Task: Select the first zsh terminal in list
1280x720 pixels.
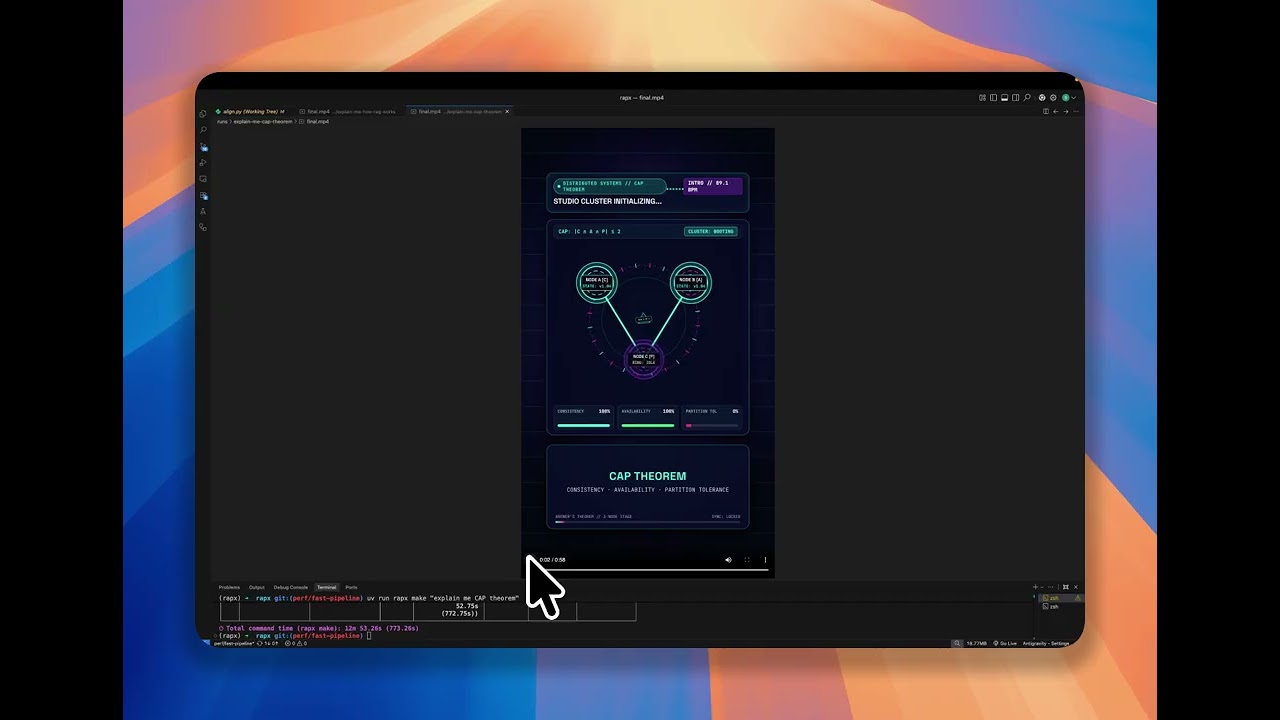Action: click(1061, 597)
